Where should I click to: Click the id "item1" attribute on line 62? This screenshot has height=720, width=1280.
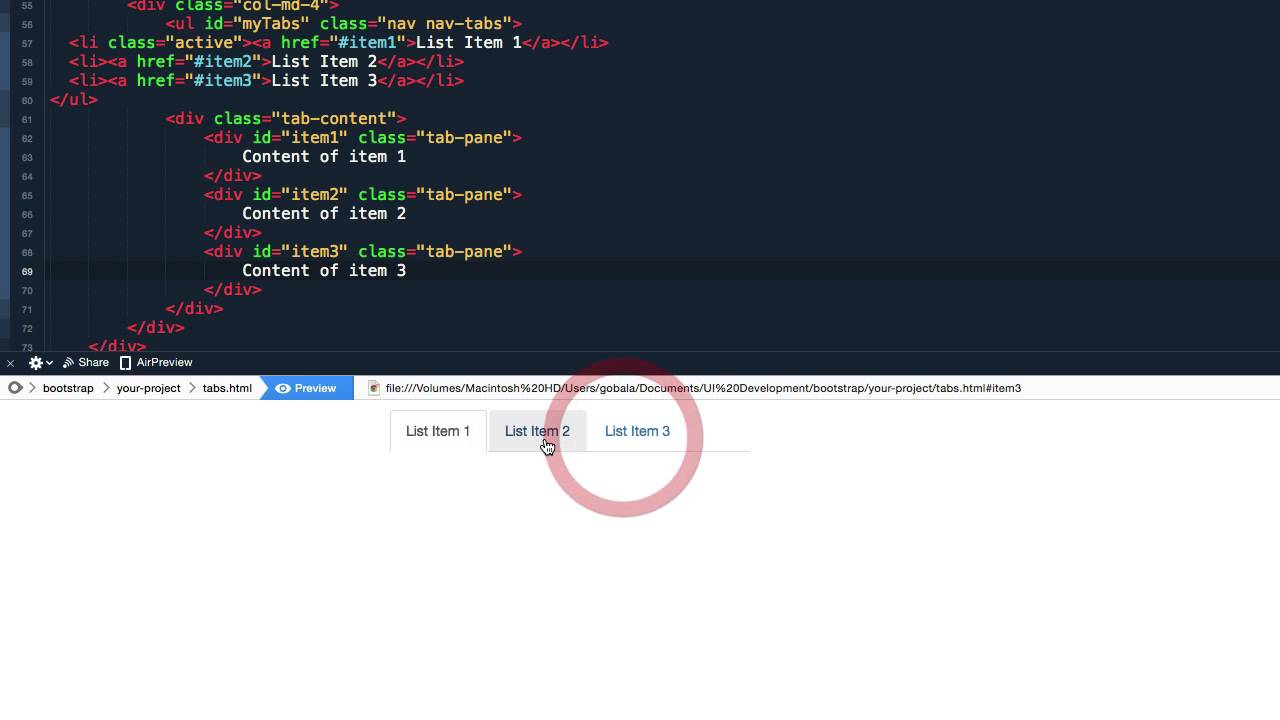point(300,137)
